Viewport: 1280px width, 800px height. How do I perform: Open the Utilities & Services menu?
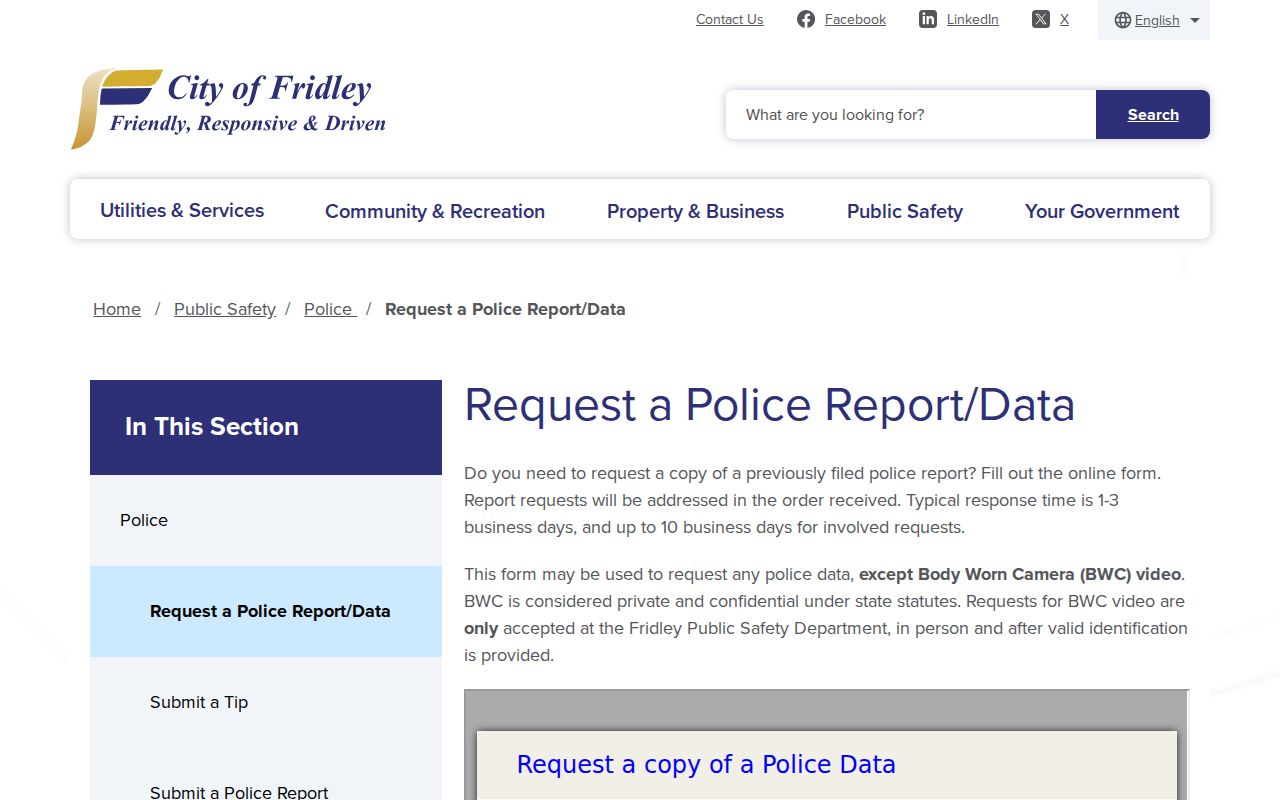182,210
